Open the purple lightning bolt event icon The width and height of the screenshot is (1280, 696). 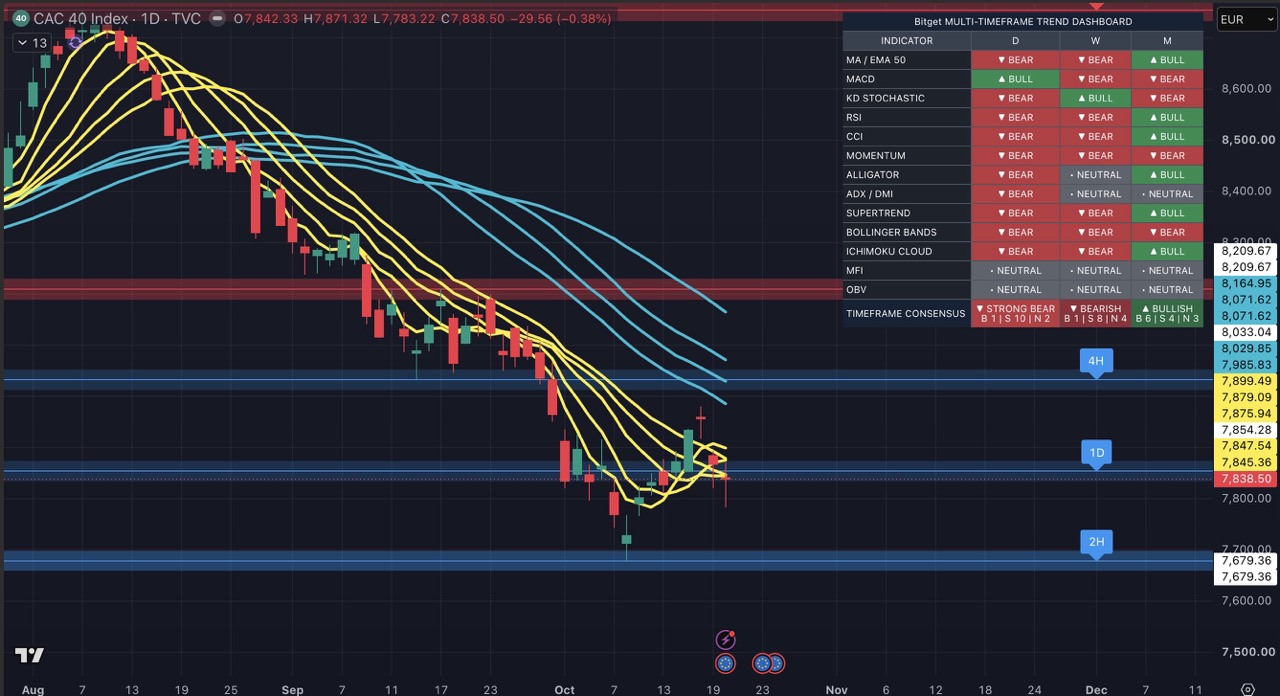[726, 639]
